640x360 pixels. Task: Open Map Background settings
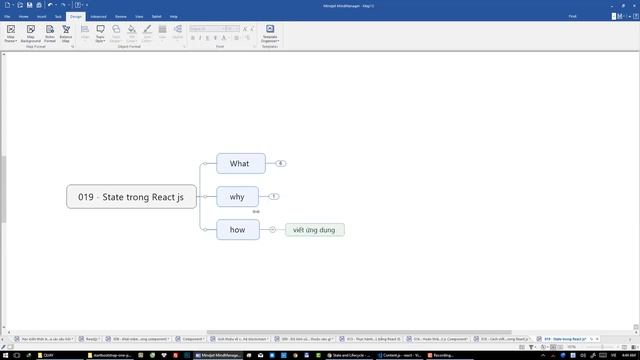click(31, 33)
